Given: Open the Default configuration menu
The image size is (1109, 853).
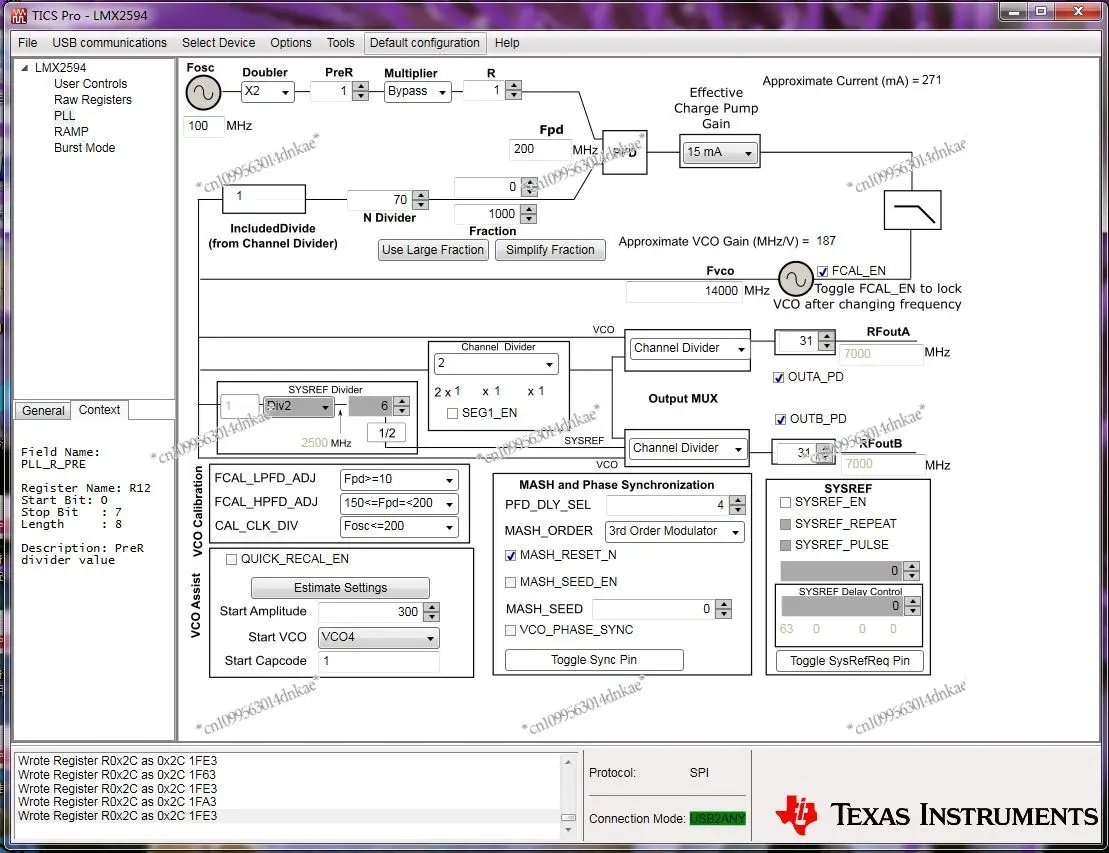Looking at the screenshot, I should (425, 42).
